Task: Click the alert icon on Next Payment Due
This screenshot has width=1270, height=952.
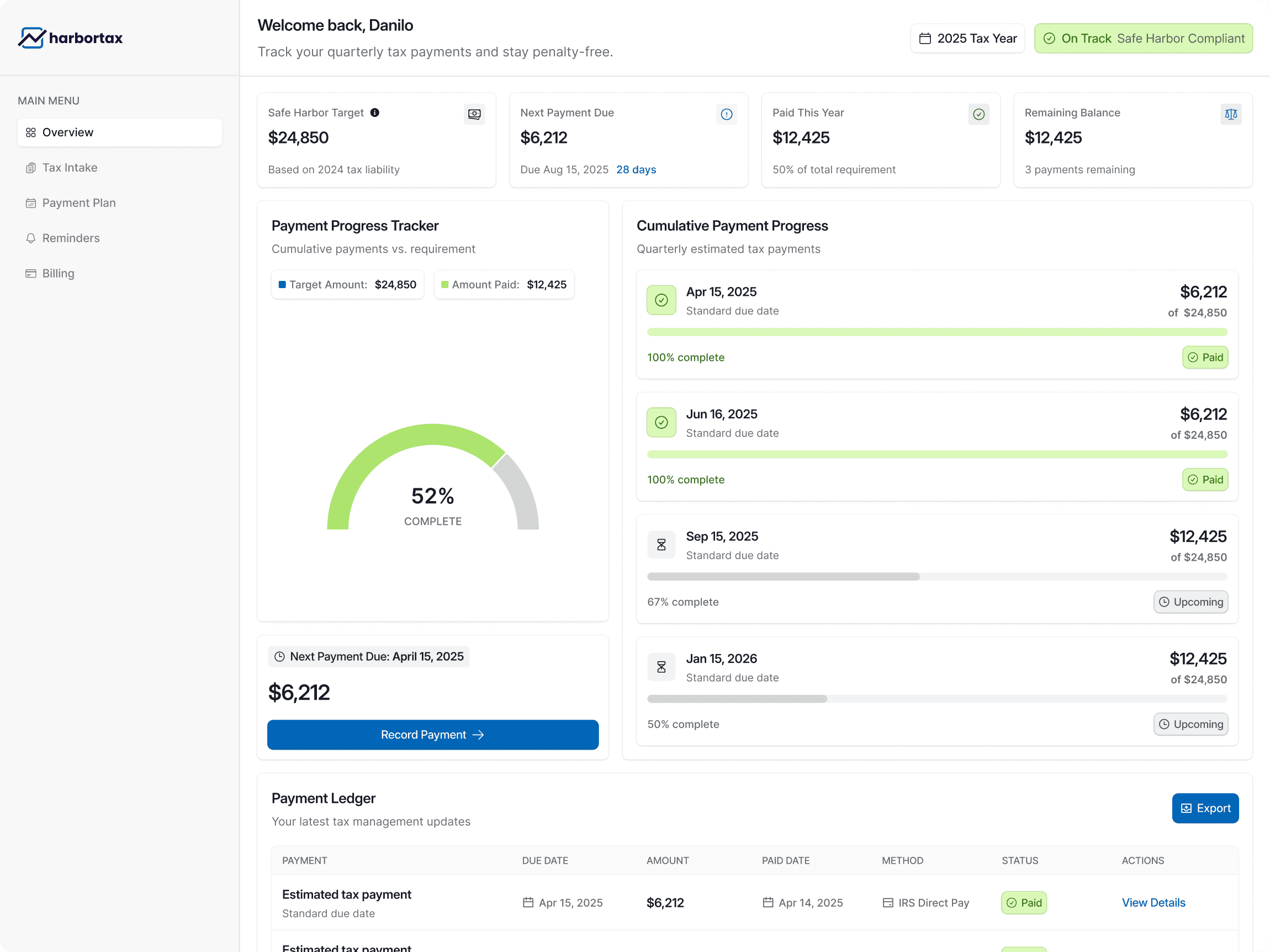Action: click(726, 114)
